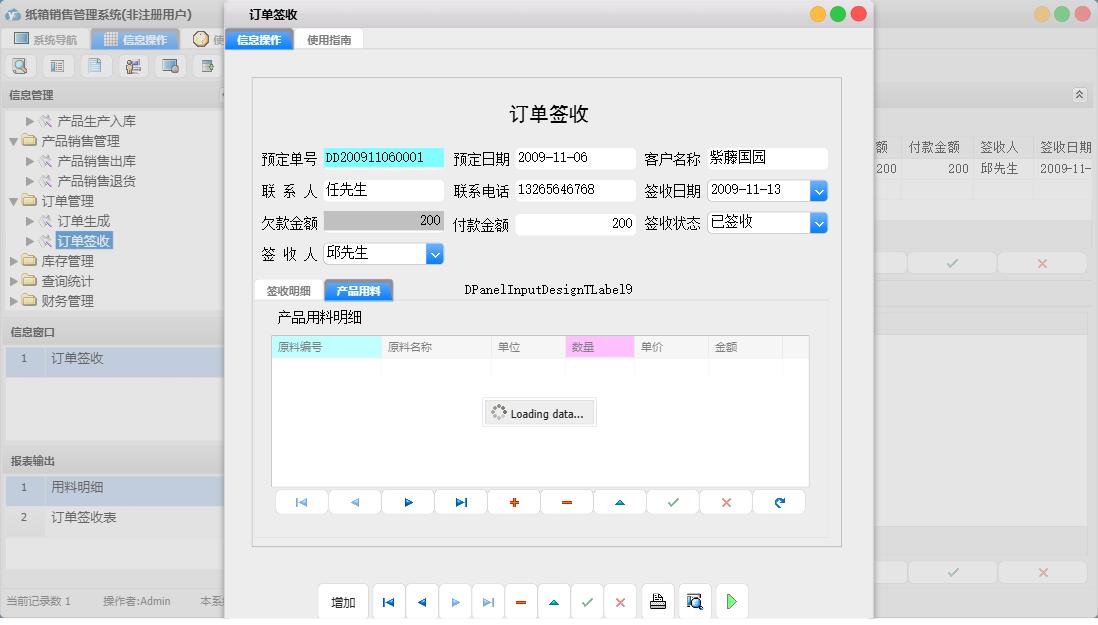Open the 签收状态 status dropdown

[819, 221]
